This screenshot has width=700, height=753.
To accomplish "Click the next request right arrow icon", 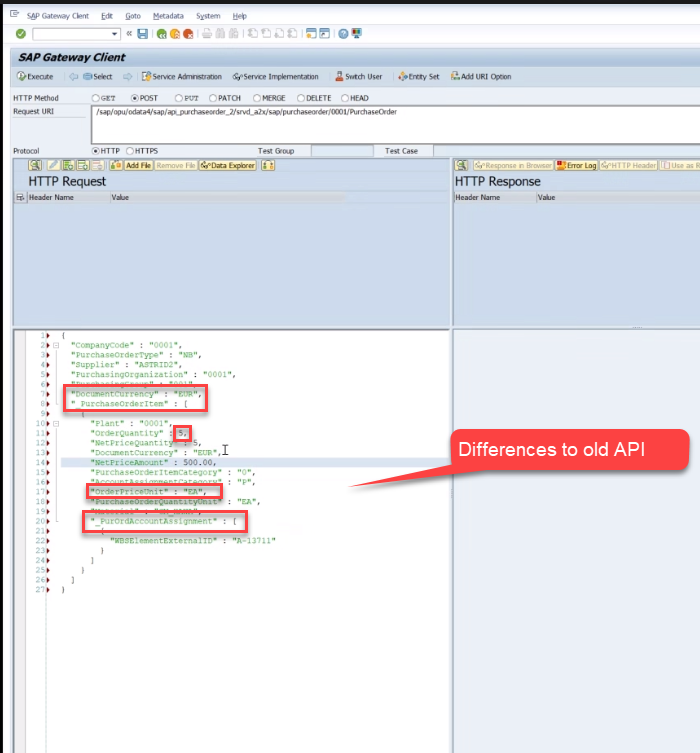I will (x=127, y=76).
